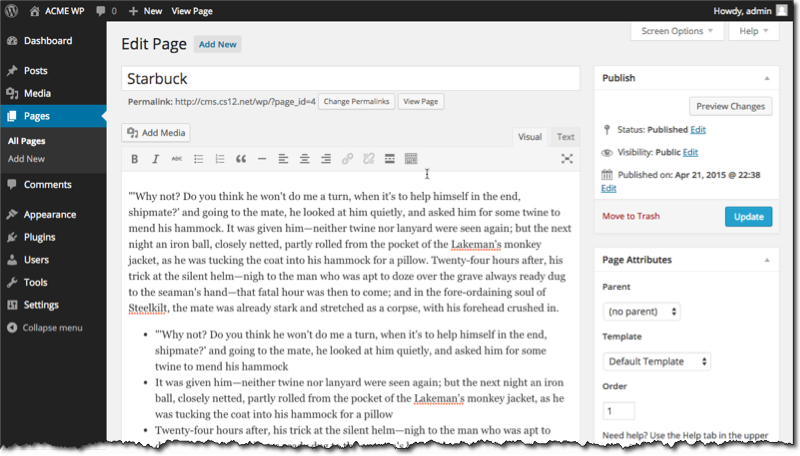Screen dimensions: 800x456
Task: Click the Move to Trash link
Action: tap(631, 216)
